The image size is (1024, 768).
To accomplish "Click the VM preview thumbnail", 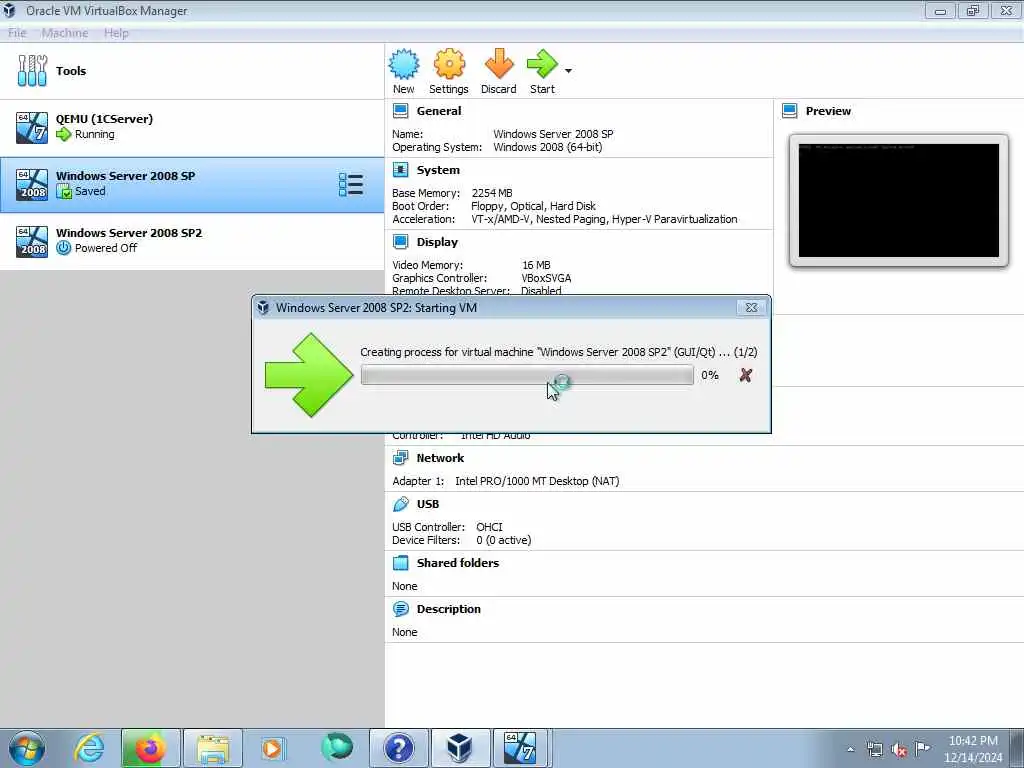I will click(899, 200).
